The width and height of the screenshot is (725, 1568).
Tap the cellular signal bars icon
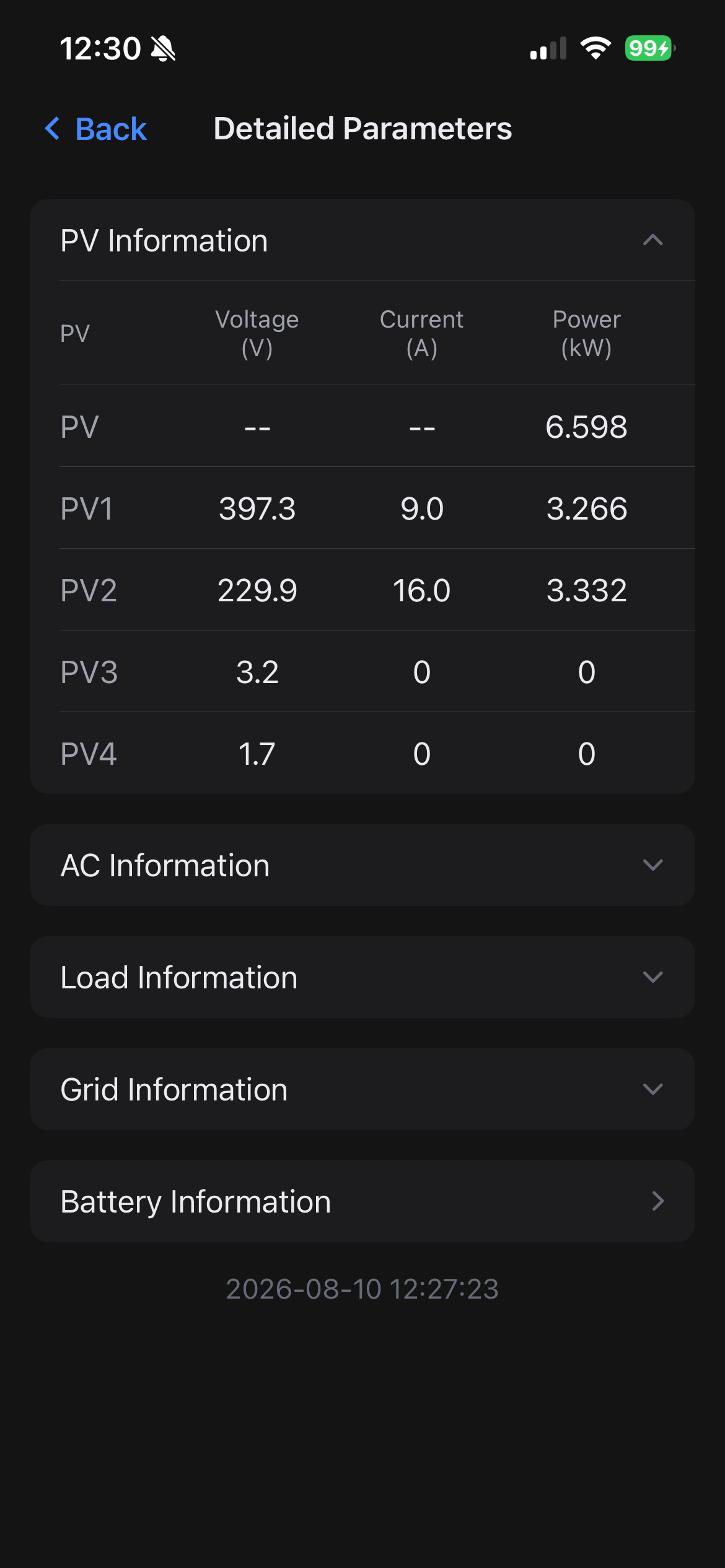548,48
